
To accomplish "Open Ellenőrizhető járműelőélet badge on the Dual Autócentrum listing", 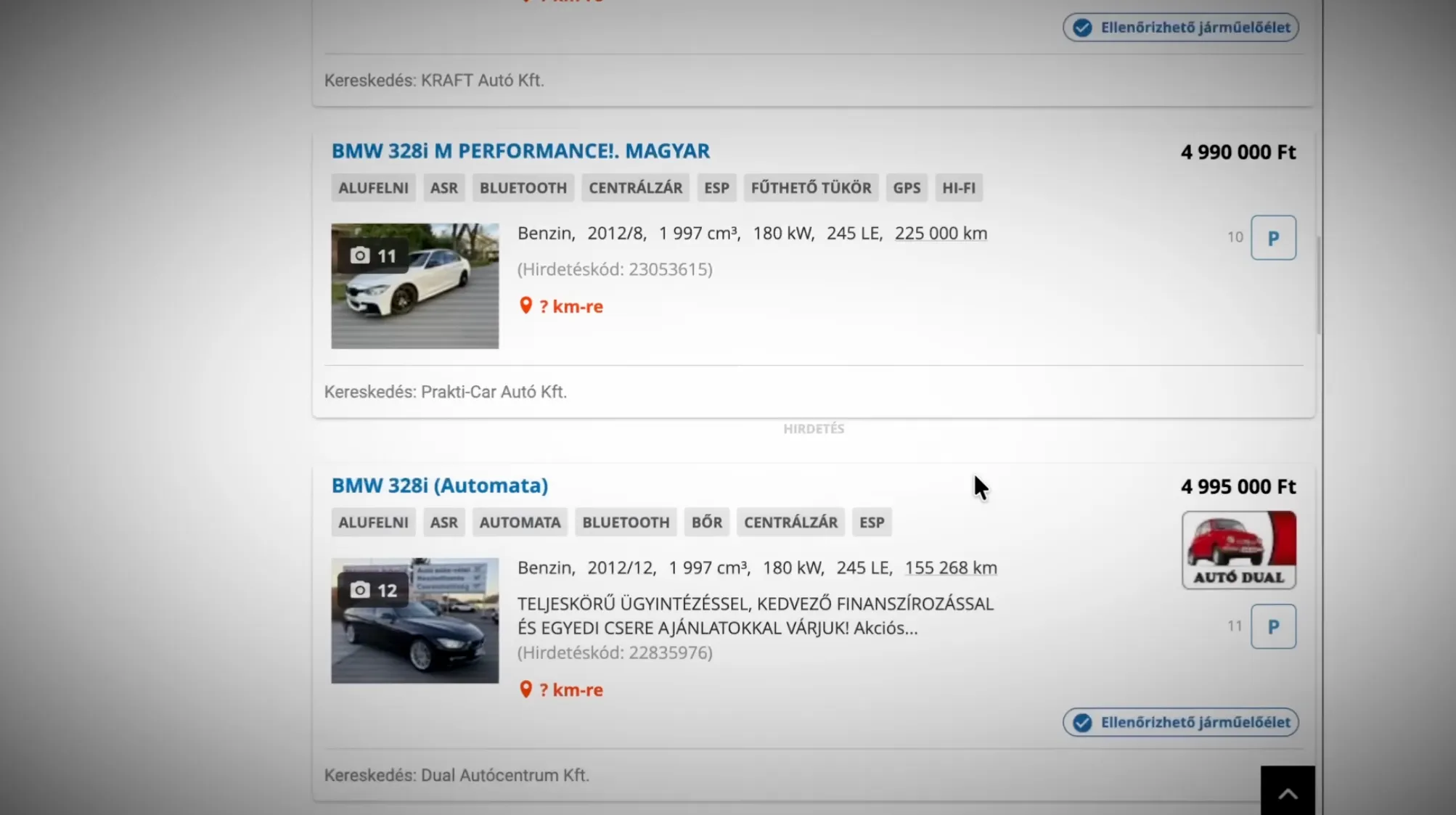I will pos(1181,722).
